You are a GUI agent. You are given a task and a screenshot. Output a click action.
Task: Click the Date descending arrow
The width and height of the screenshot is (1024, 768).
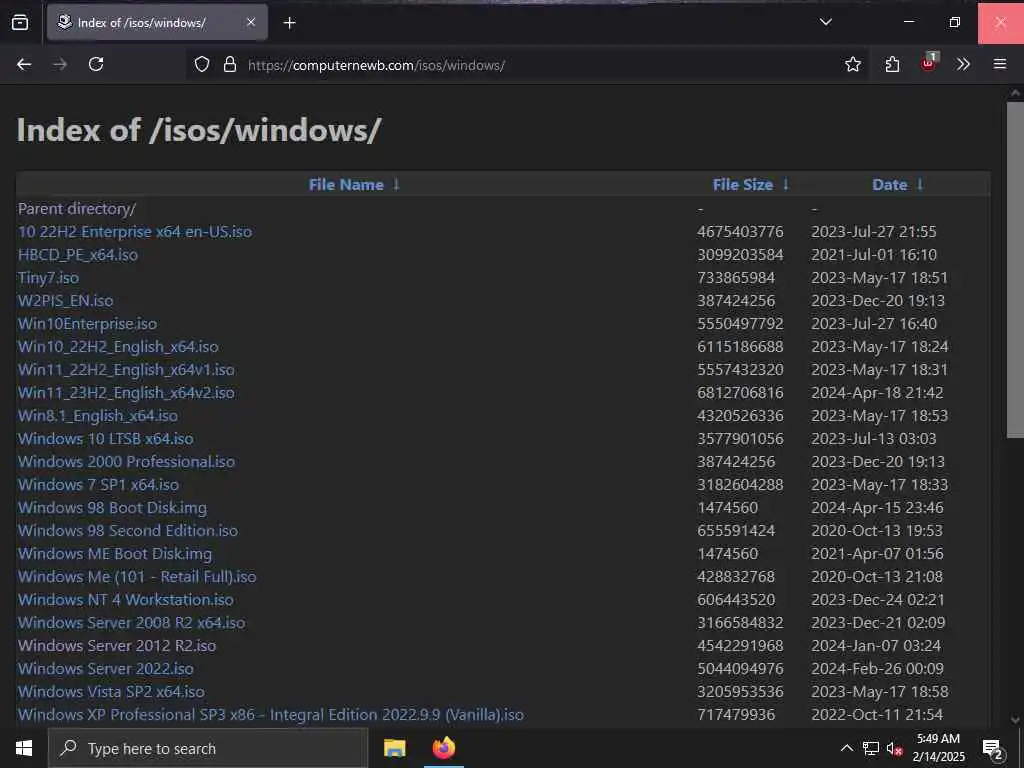(920, 185)
